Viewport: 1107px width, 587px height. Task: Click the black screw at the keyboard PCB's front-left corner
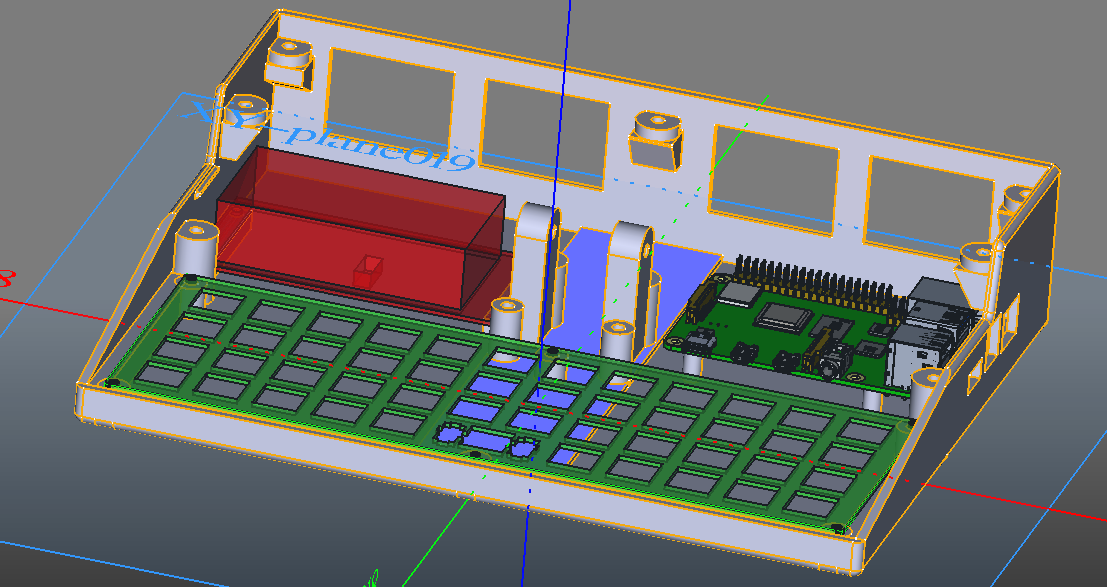coord(112,383)
